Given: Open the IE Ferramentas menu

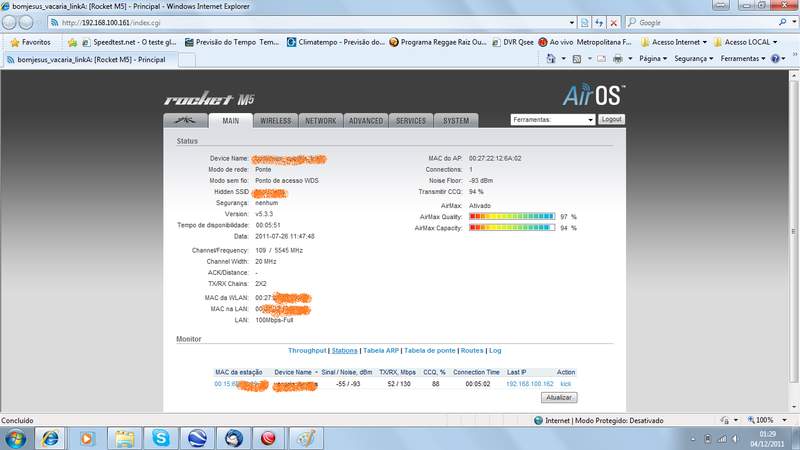Looking at the screenshot, I should point(743,59).
